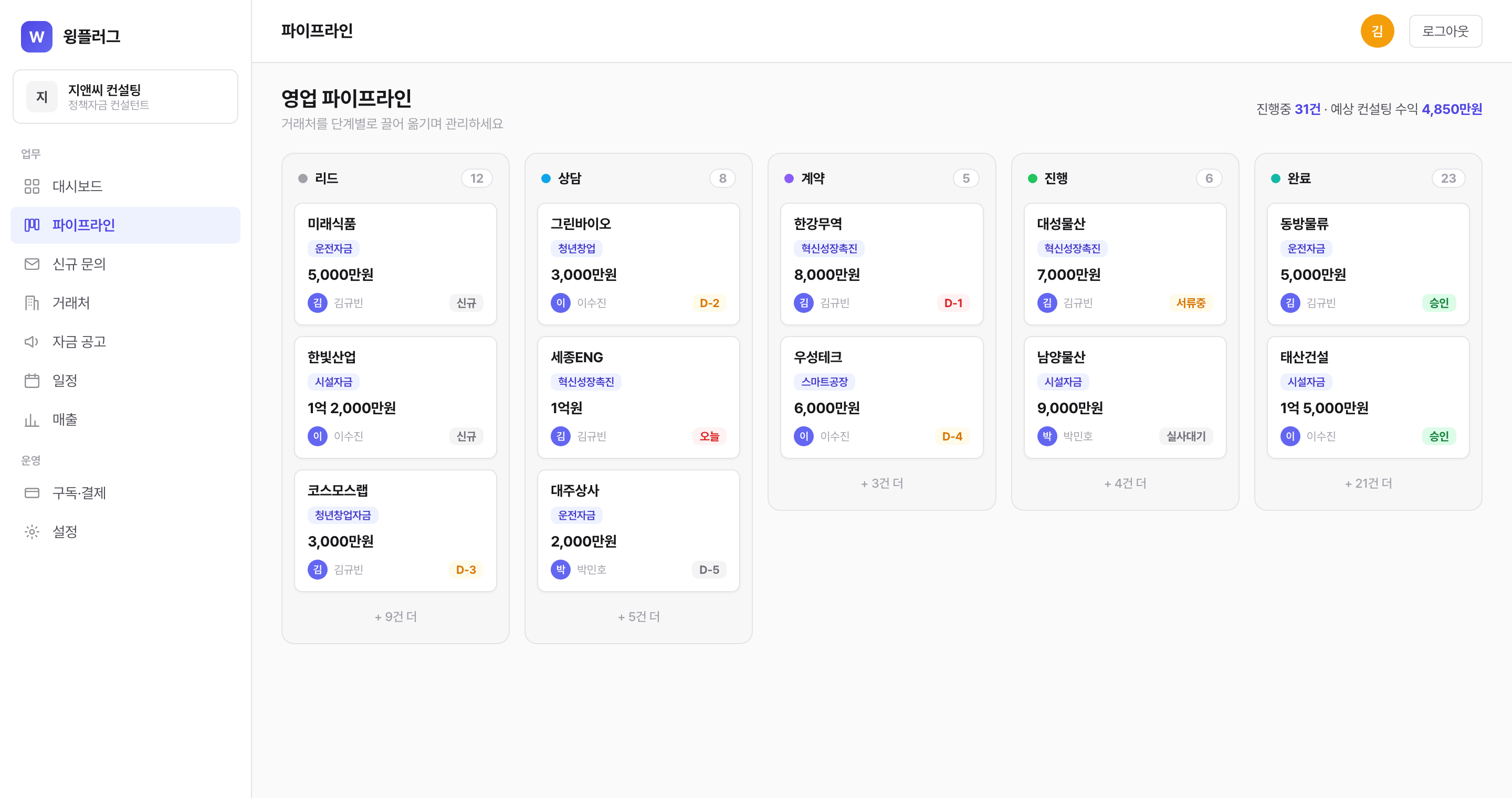Click 승인 badge on 동방물류 card

(x=1438, y=303)
